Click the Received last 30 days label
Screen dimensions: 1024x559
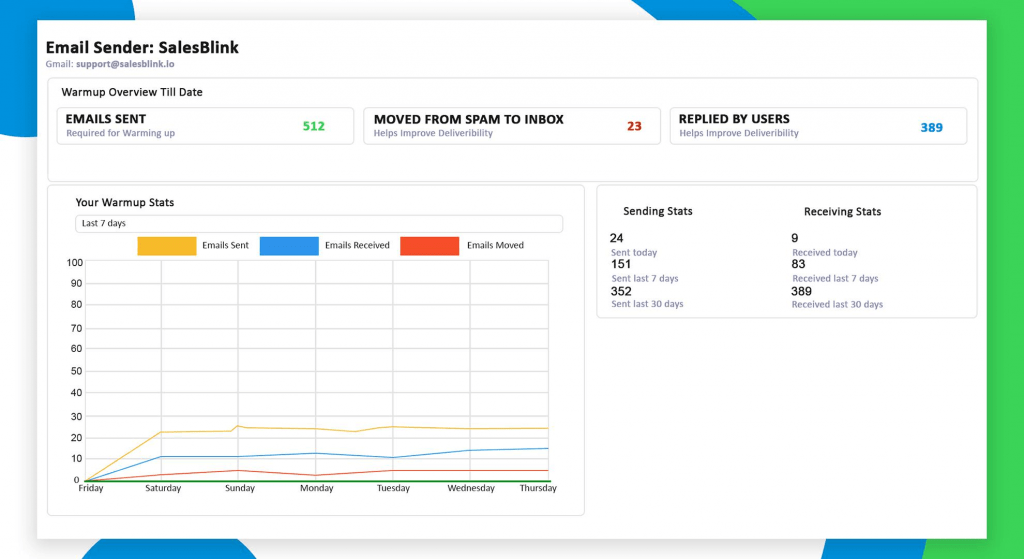click(837, 304)
